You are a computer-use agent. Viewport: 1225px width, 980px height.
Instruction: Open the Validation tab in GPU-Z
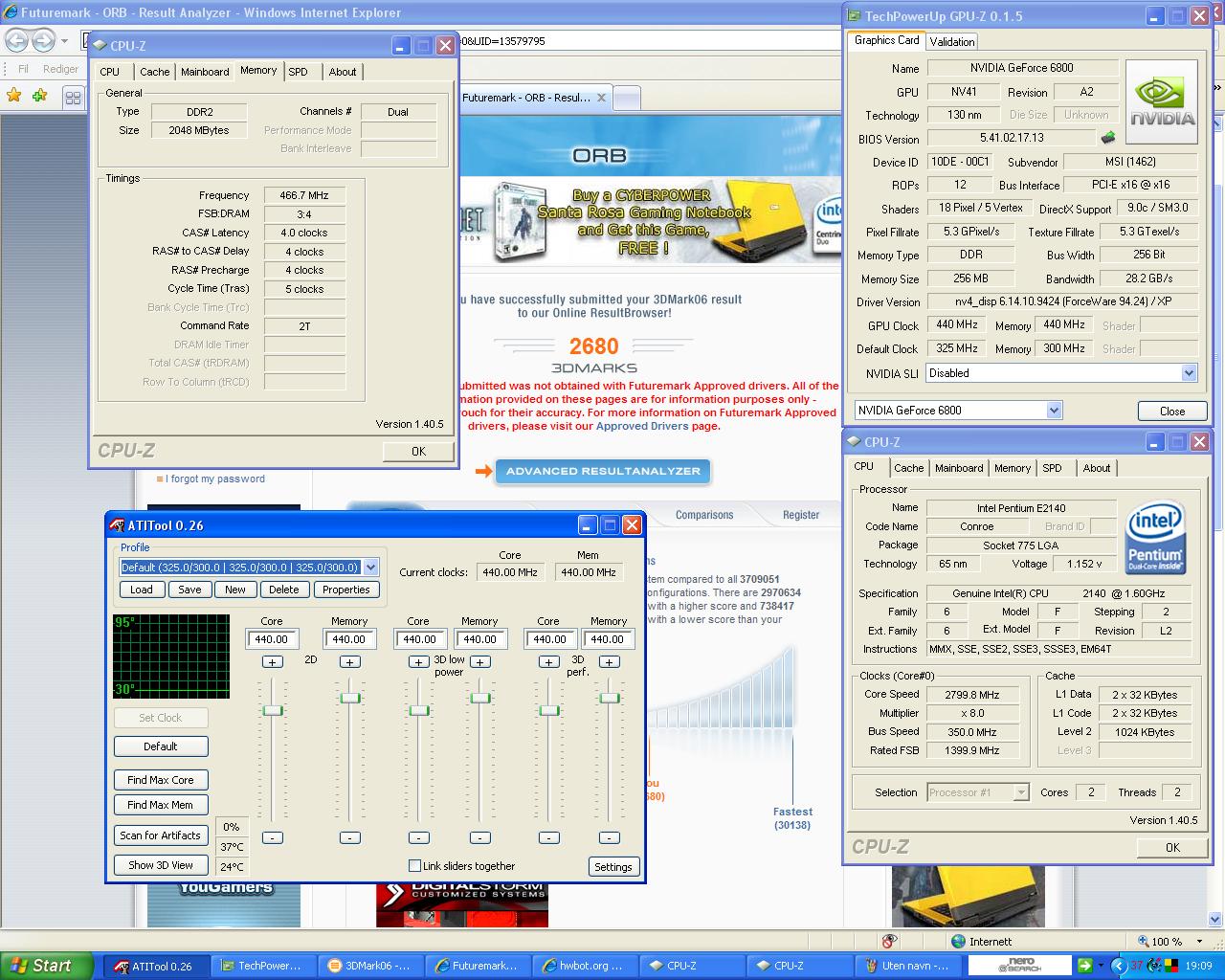(952, 41)
